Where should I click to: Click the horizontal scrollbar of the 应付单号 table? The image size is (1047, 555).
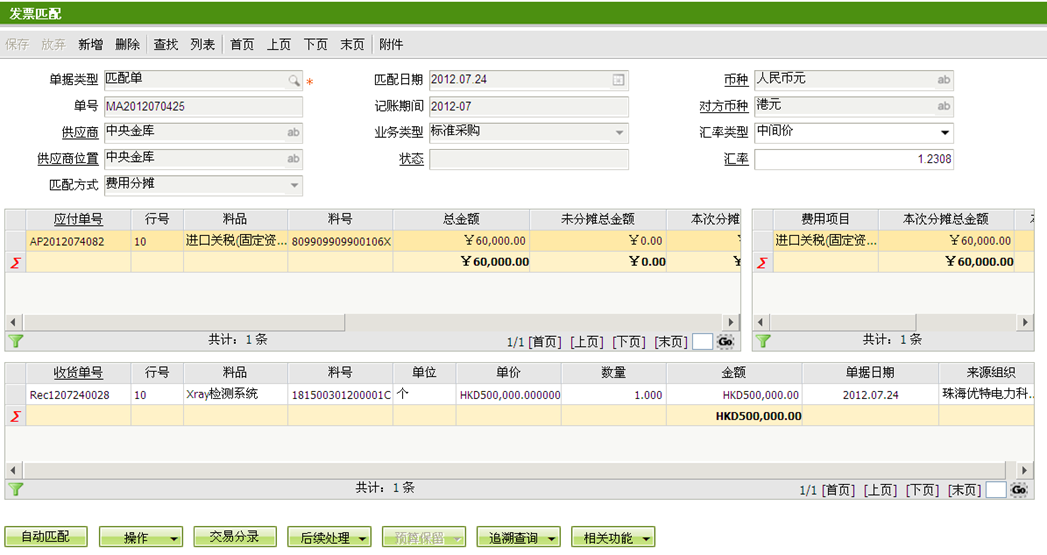(180, 322)
